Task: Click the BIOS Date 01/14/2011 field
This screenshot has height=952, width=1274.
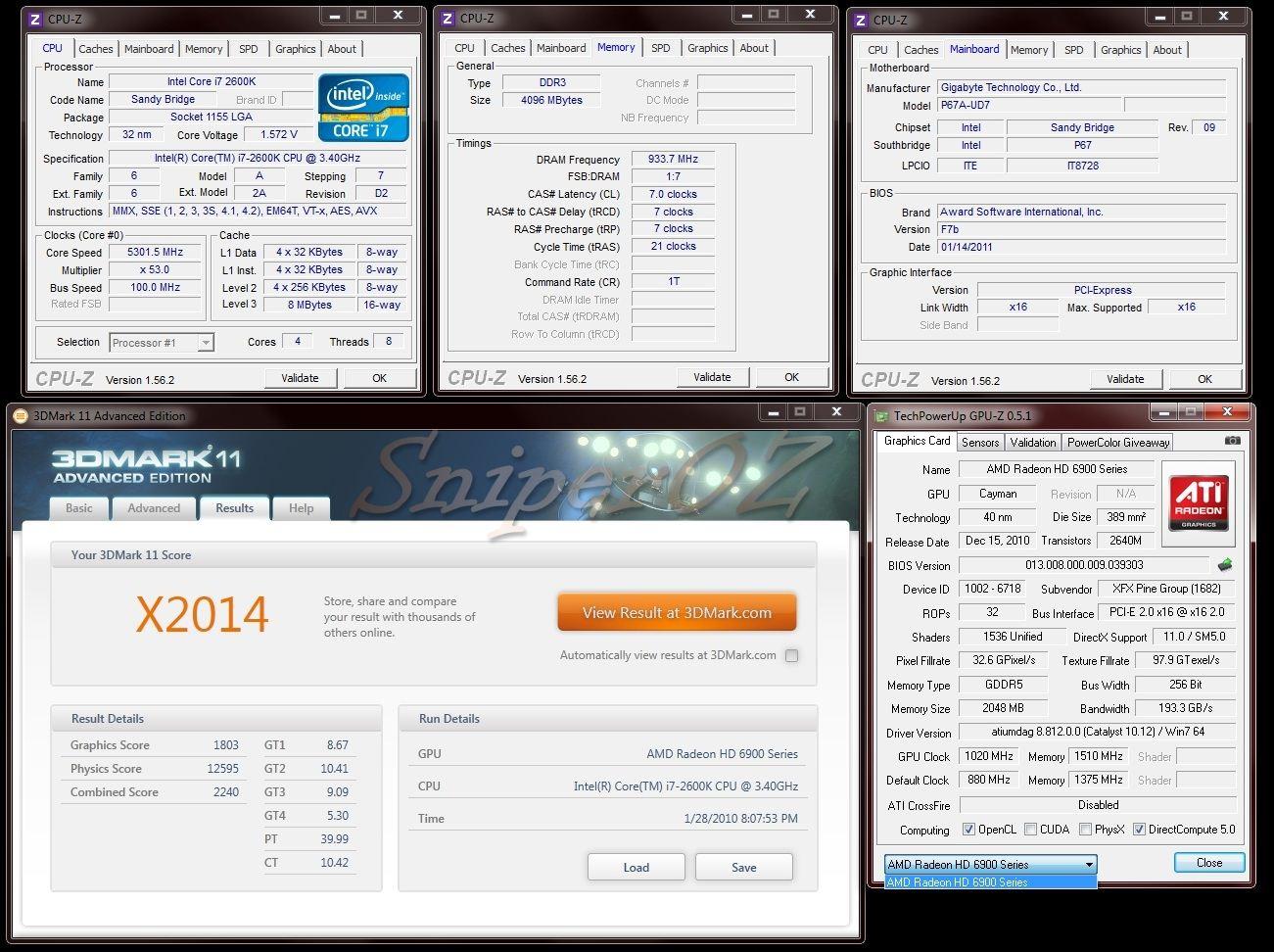Action: pyautogui.click(x=1081, y=247)
